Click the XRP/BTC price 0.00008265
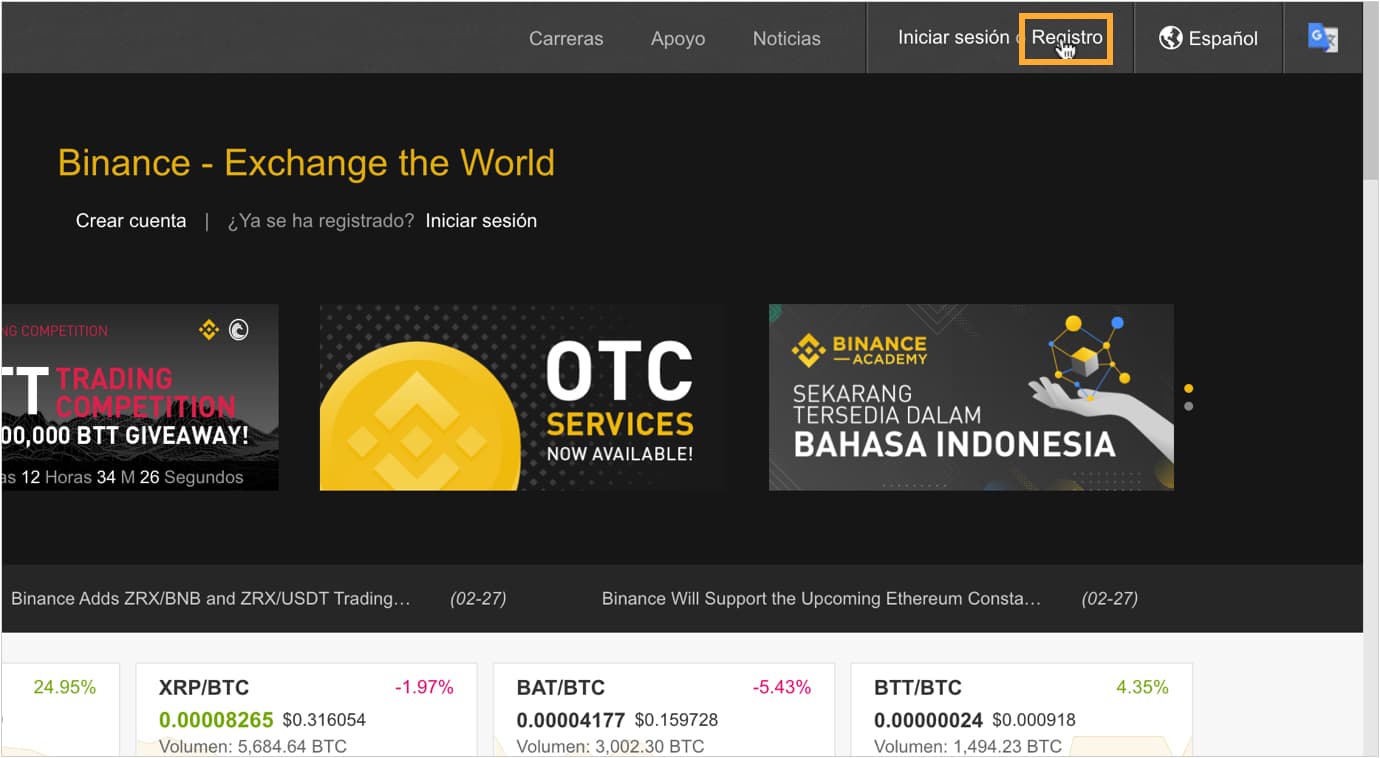The height and width of the screenshot is (758, 1380). click(216, 720)
